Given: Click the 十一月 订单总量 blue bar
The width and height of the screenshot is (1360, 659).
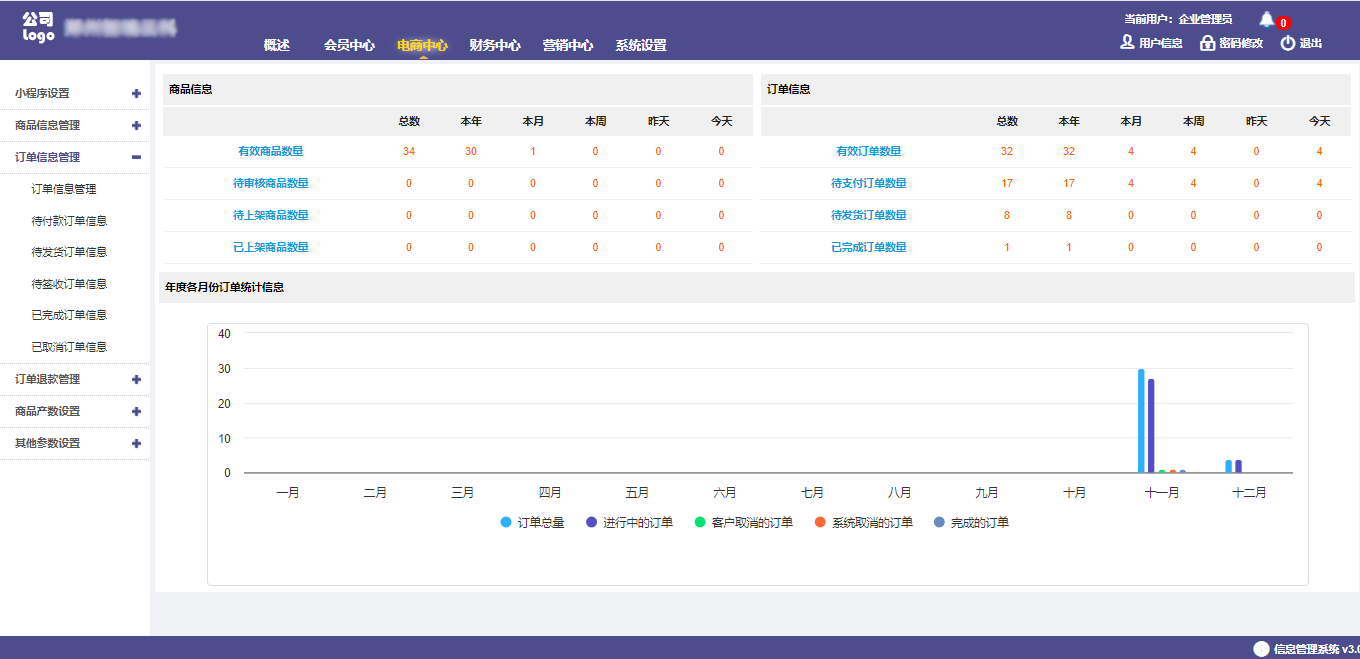Looking at the screenshot, I should (x=1141, y=420).
